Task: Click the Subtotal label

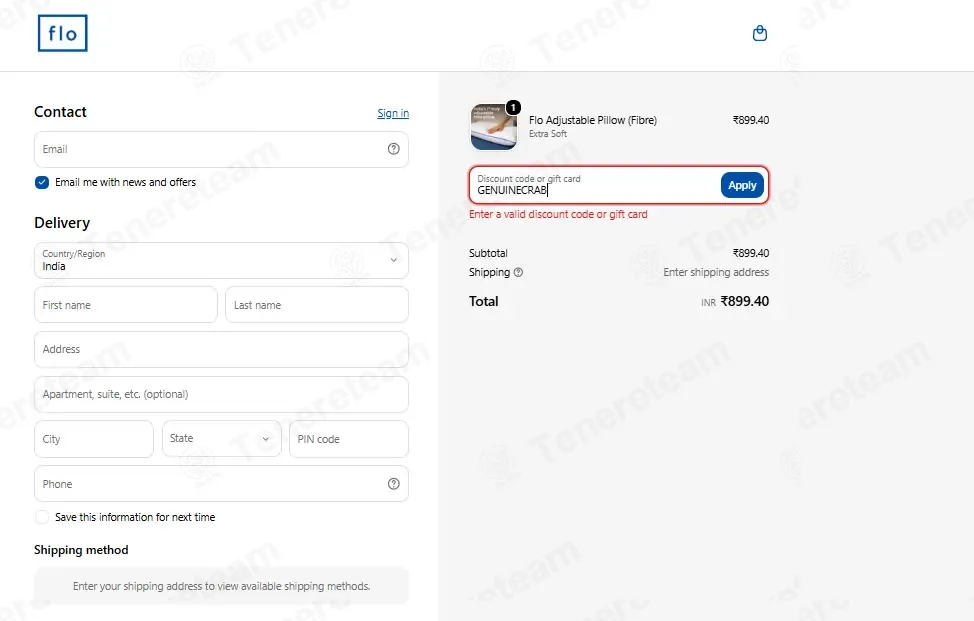Action: 488,253
